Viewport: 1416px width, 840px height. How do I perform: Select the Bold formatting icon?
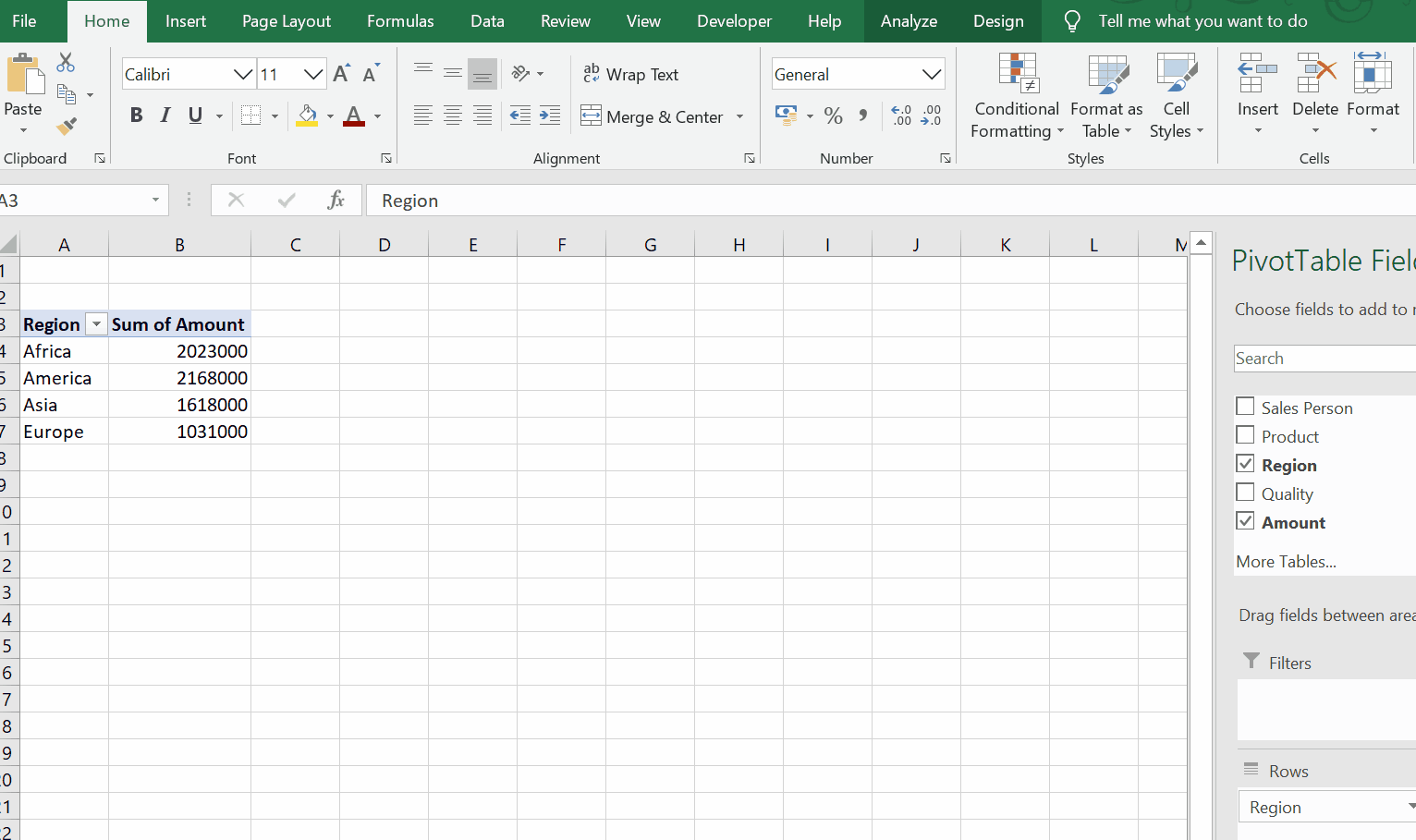click(x=136, y=115)
